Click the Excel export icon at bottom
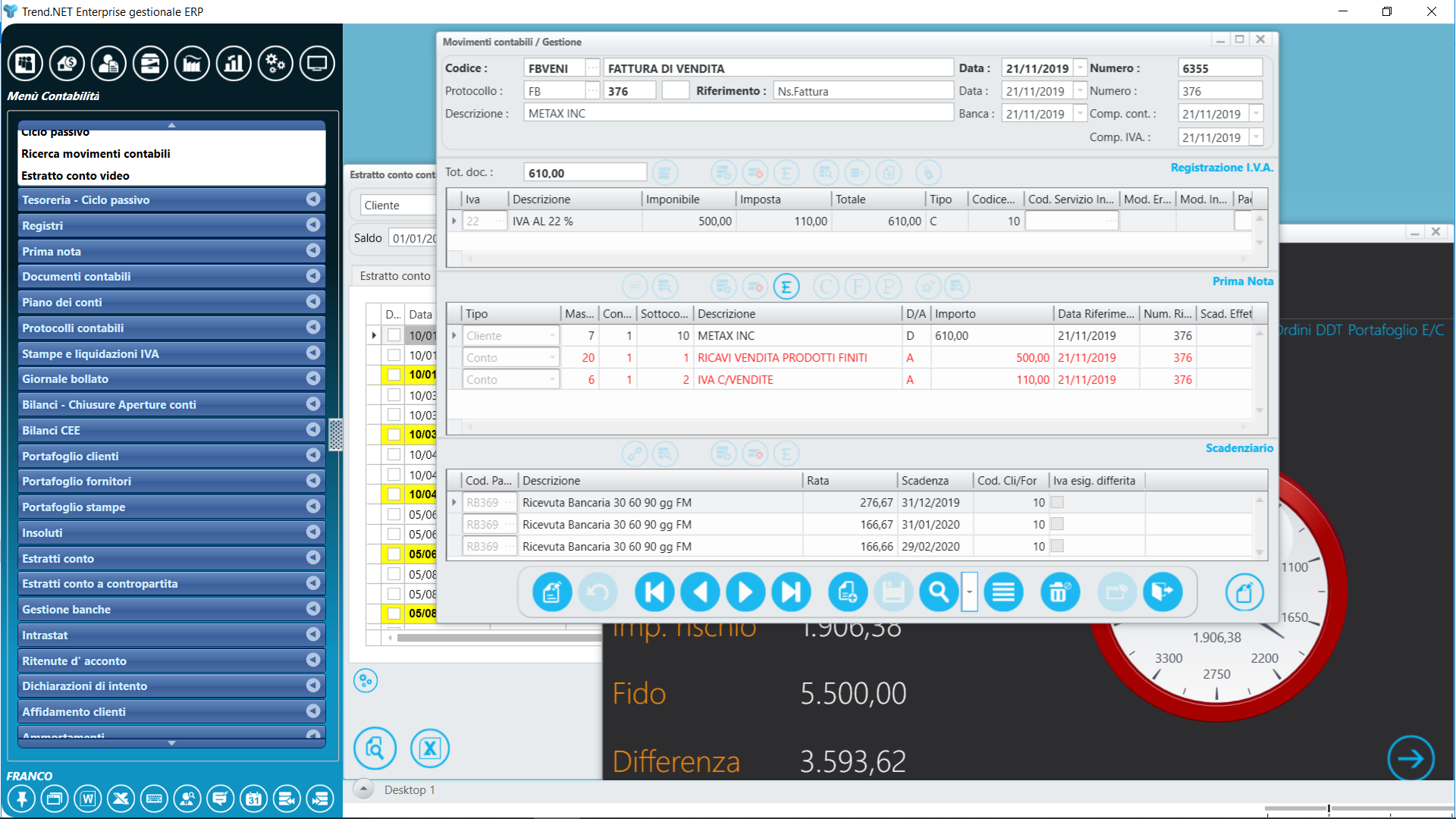Viewport: 1456px width, 819px height. (429, 748)
